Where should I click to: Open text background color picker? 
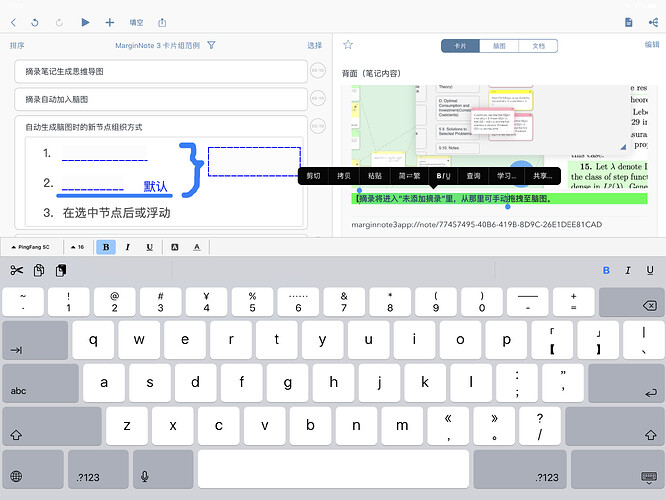coord(175,247)
